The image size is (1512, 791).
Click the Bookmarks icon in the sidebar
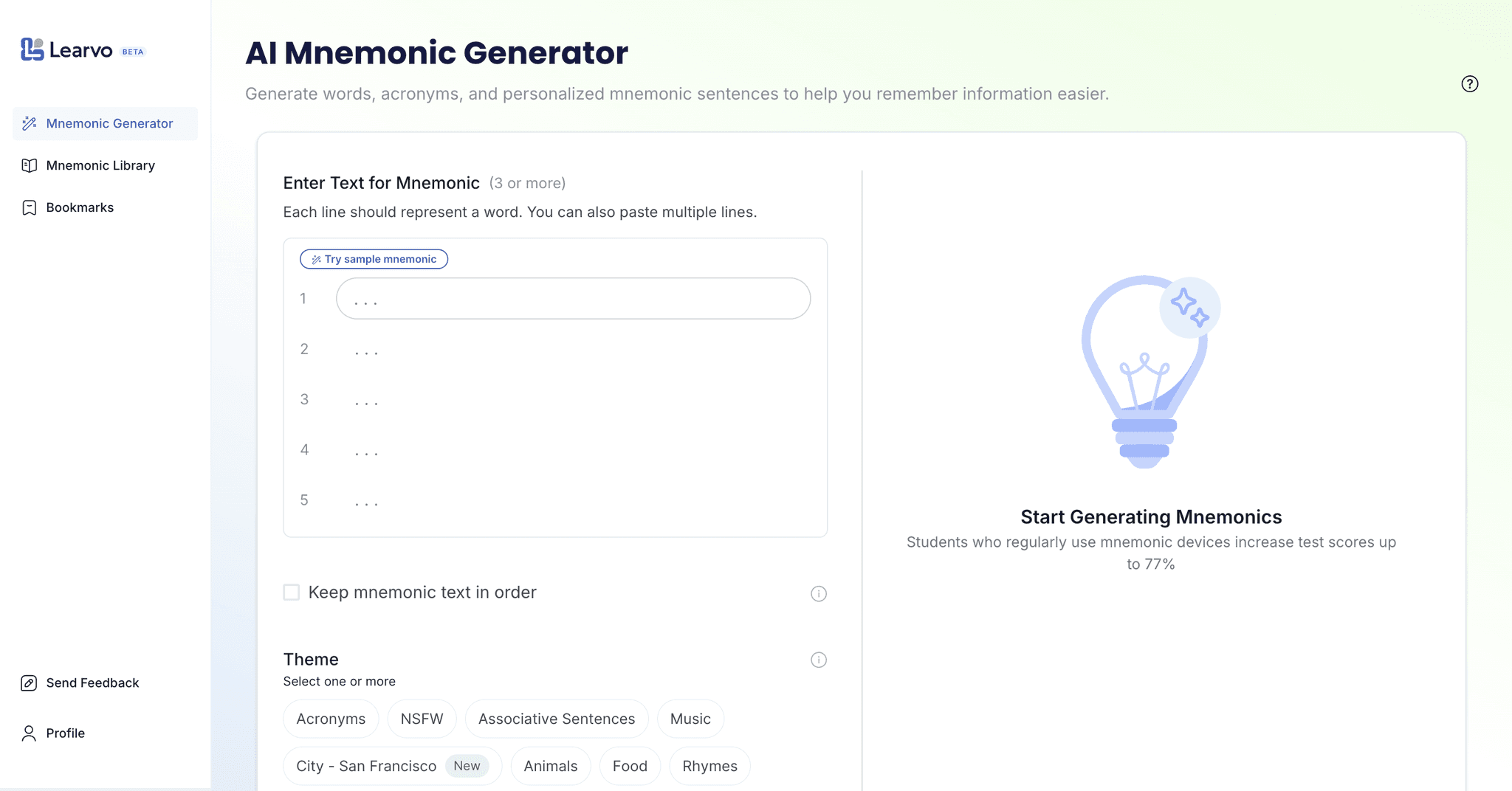click(x=30, y=207)
